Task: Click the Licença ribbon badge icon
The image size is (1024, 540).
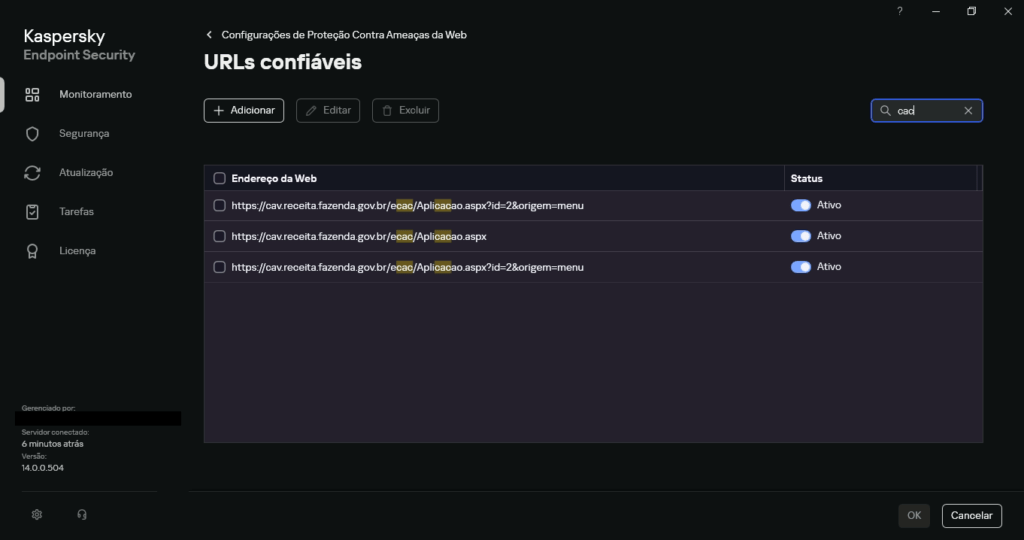Action: 32,251
